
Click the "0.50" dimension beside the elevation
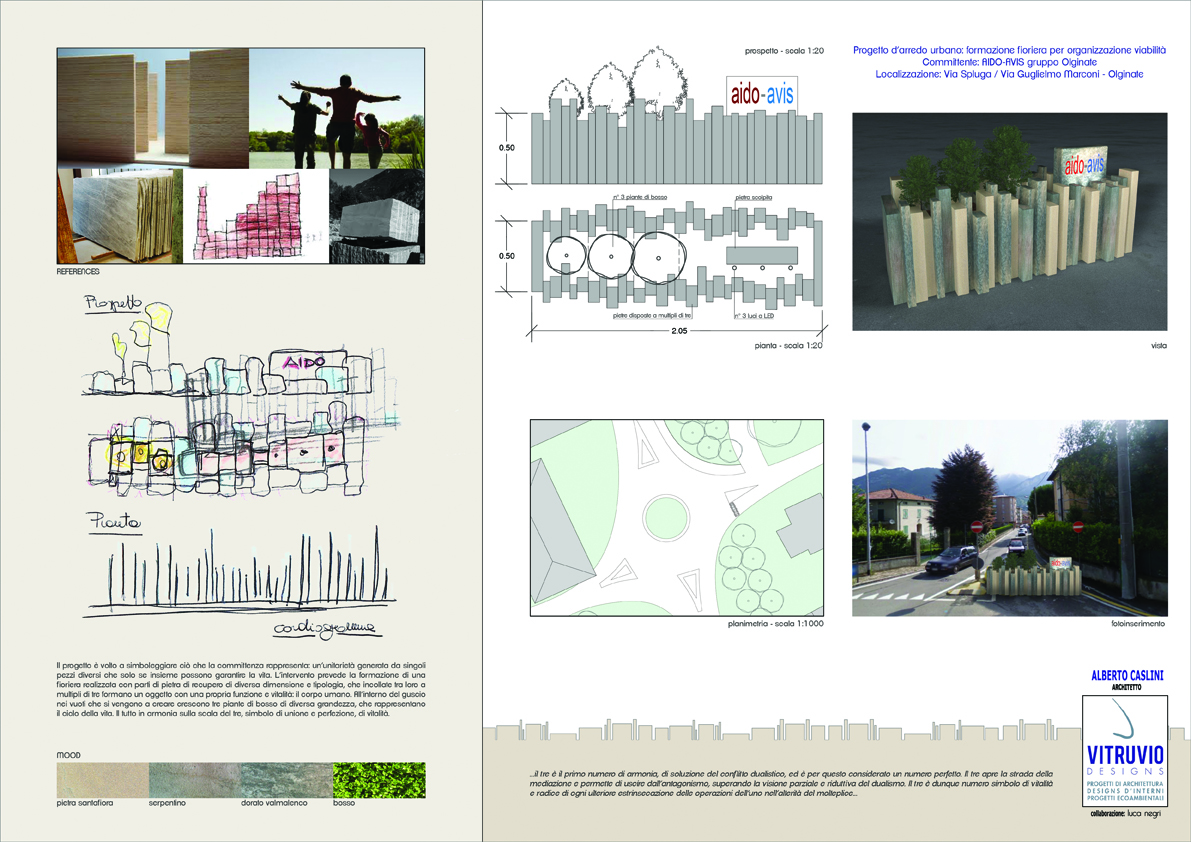tap(507, 148)
